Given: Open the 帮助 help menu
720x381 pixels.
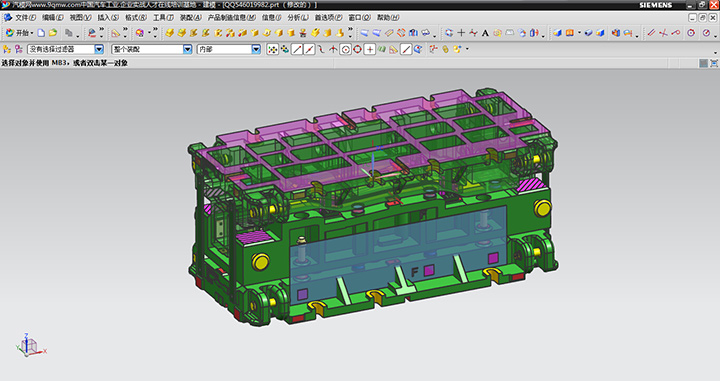Looking at the screenshot, I should pyautogui.click(x=388, y=17).
